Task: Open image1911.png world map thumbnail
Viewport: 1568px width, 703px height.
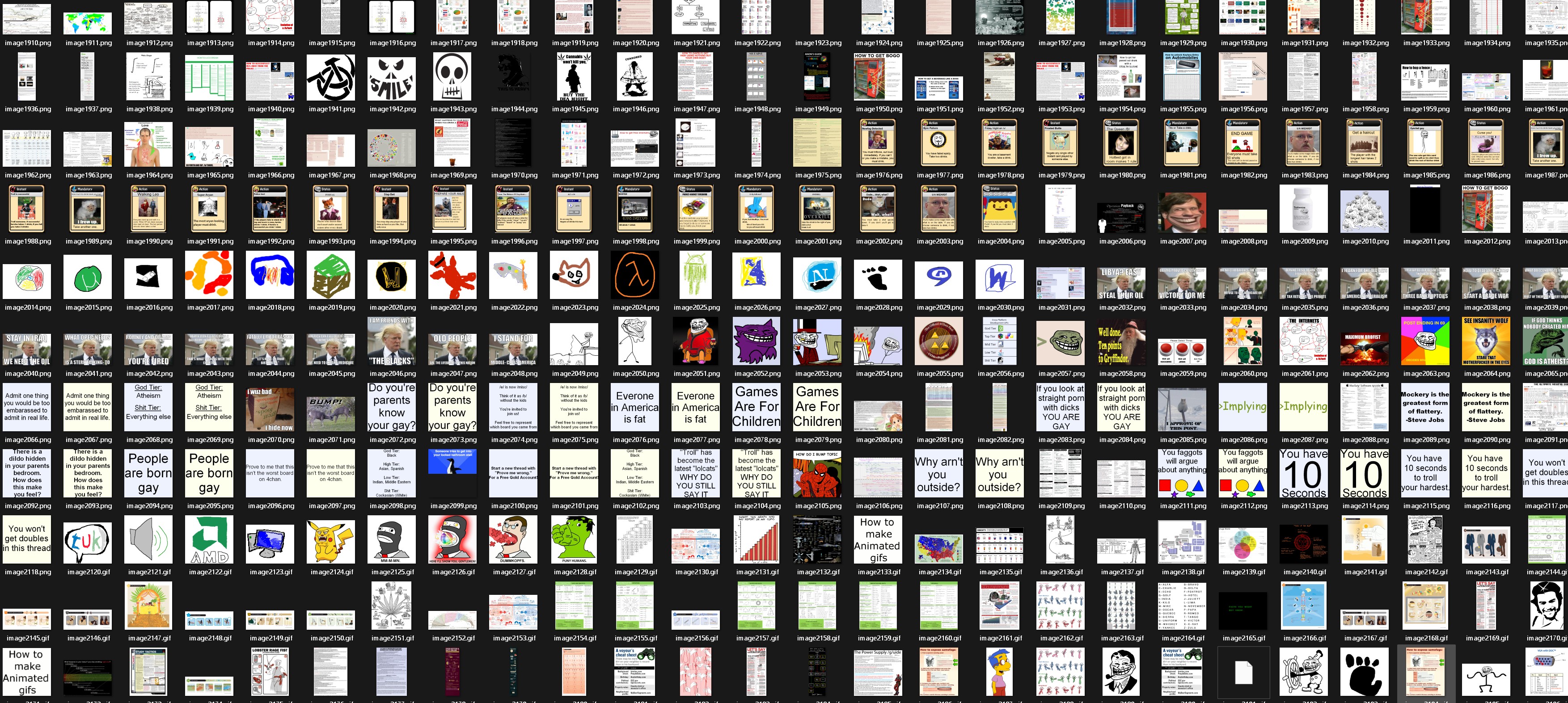Action: coord(88,23)
